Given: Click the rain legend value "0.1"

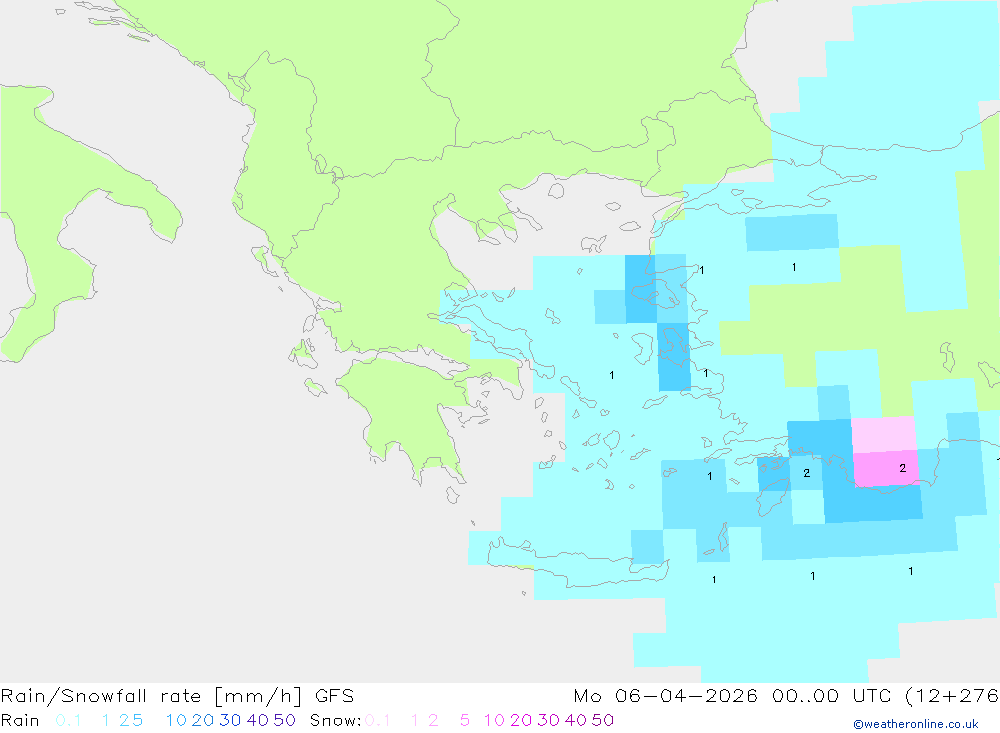Looking at the screenshot, I should point(68,720).
